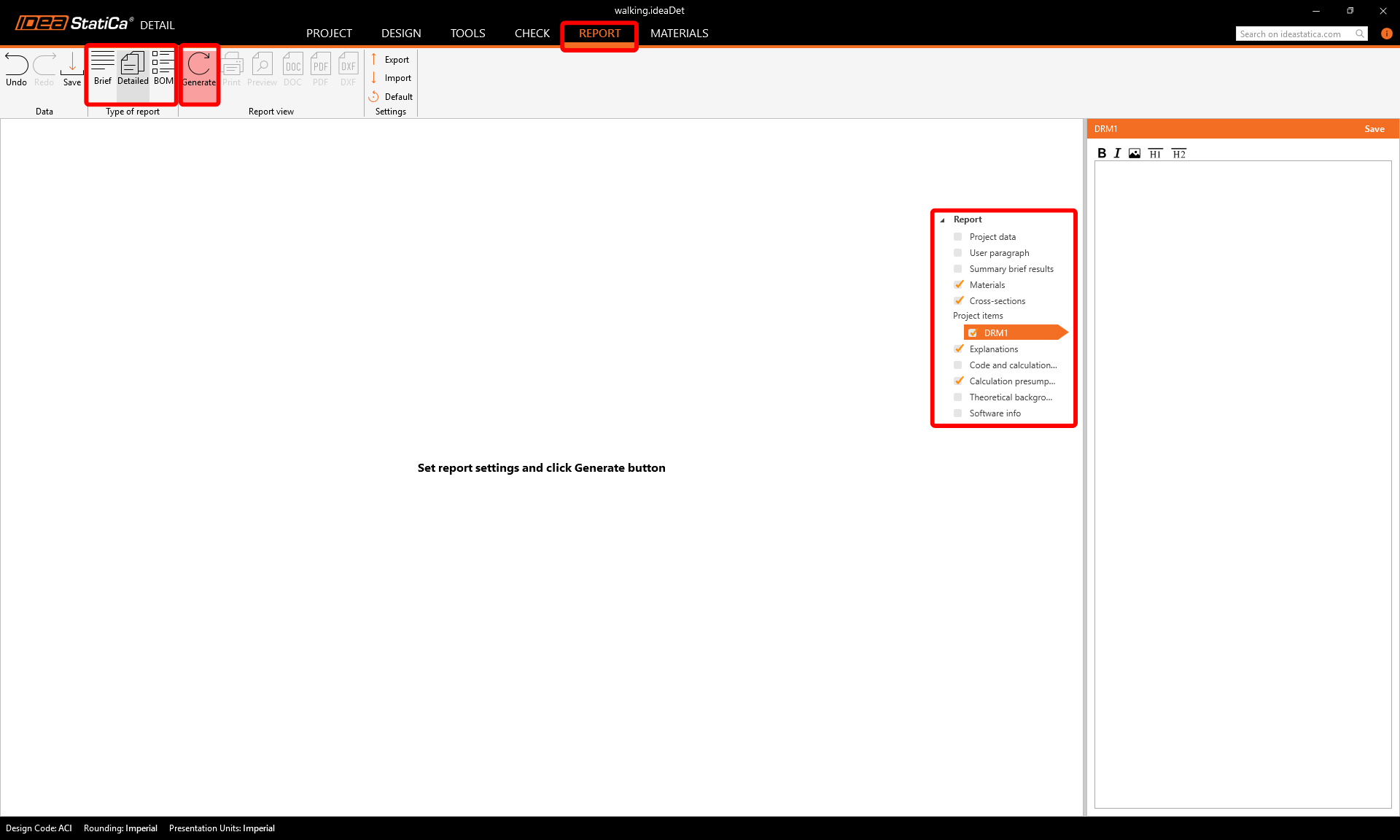Click Default settings button
Viewport: 1400px width, 840px height.
tap(397, 97)
